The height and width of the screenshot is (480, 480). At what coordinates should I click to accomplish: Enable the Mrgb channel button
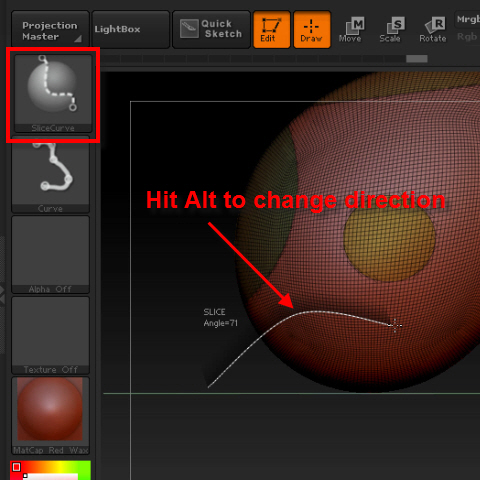pos(467,20)
